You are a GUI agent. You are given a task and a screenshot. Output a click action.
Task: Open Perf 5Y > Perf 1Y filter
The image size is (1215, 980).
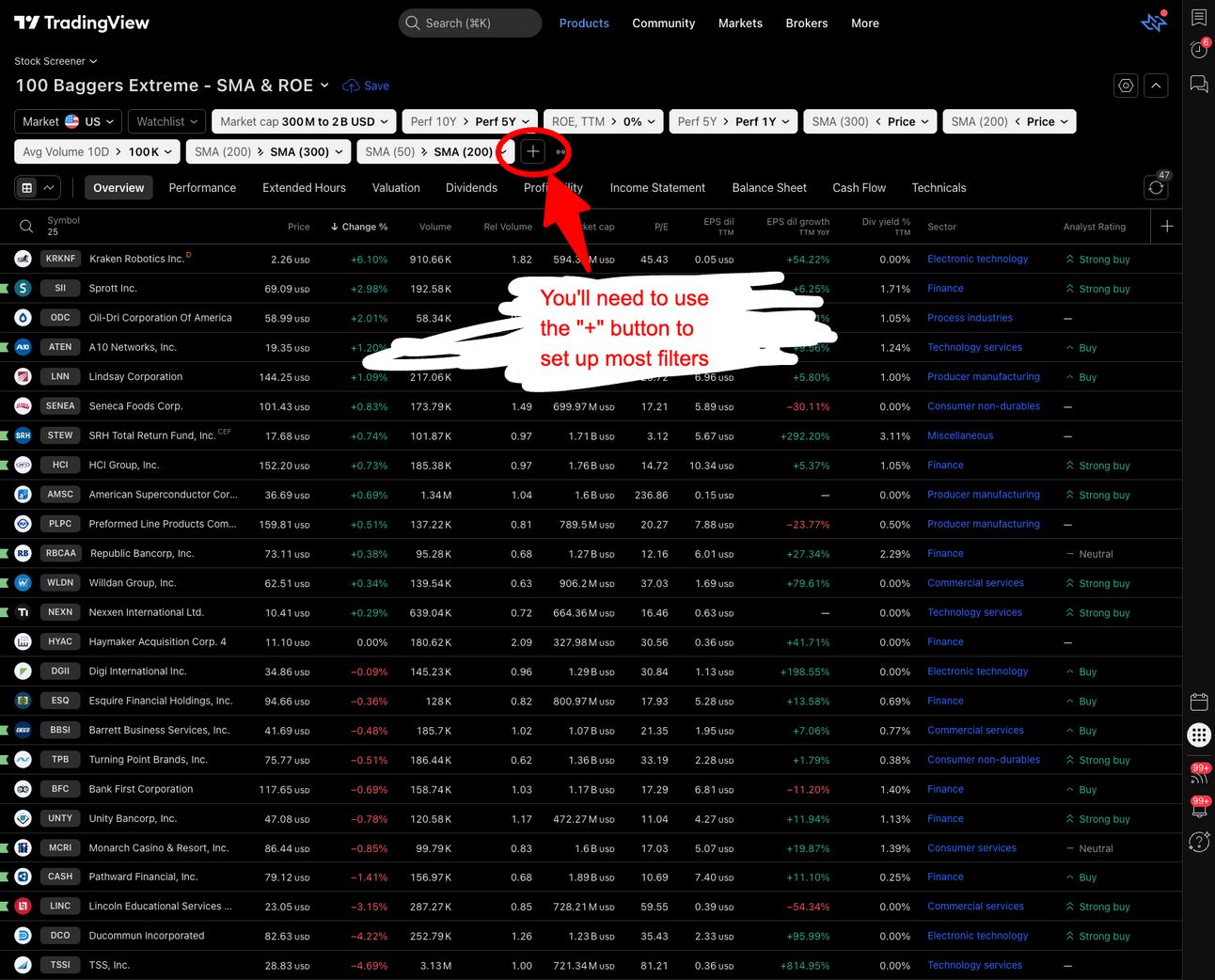[734, 121]
